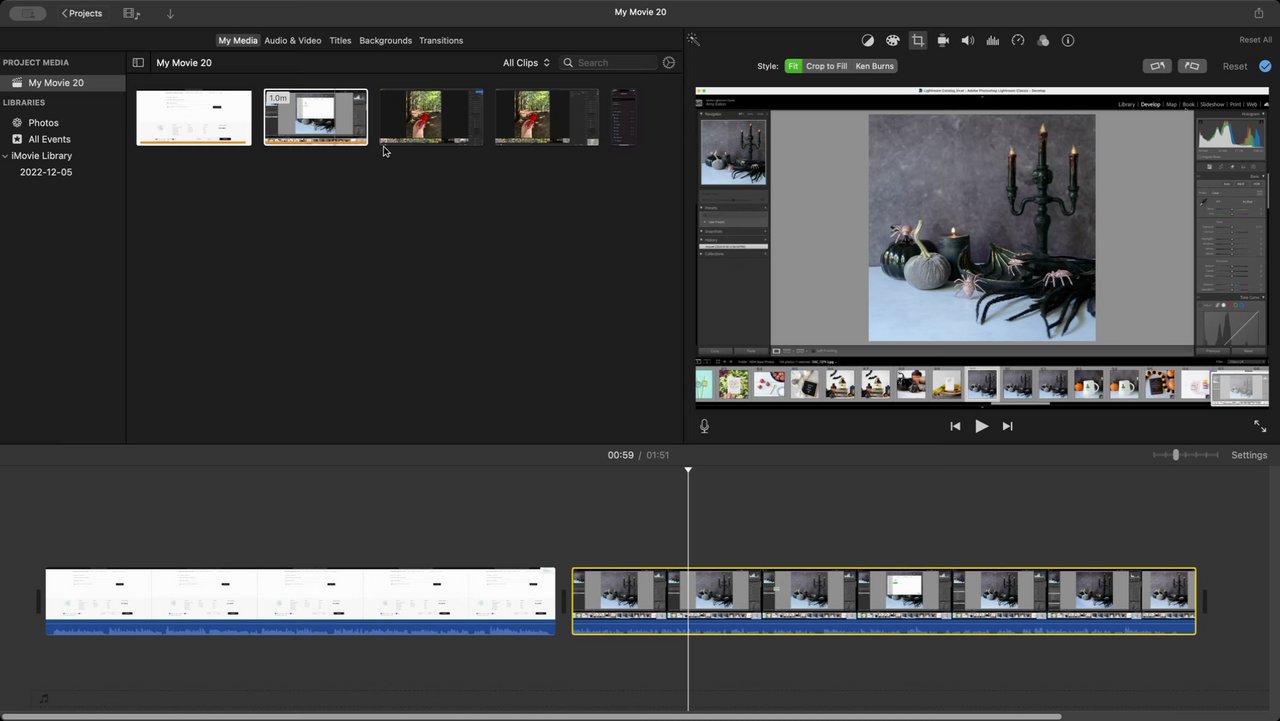Click the magic wand auto-enhance icon
Viewport: 1280px width, 721px height.
[x=693, y=40]
